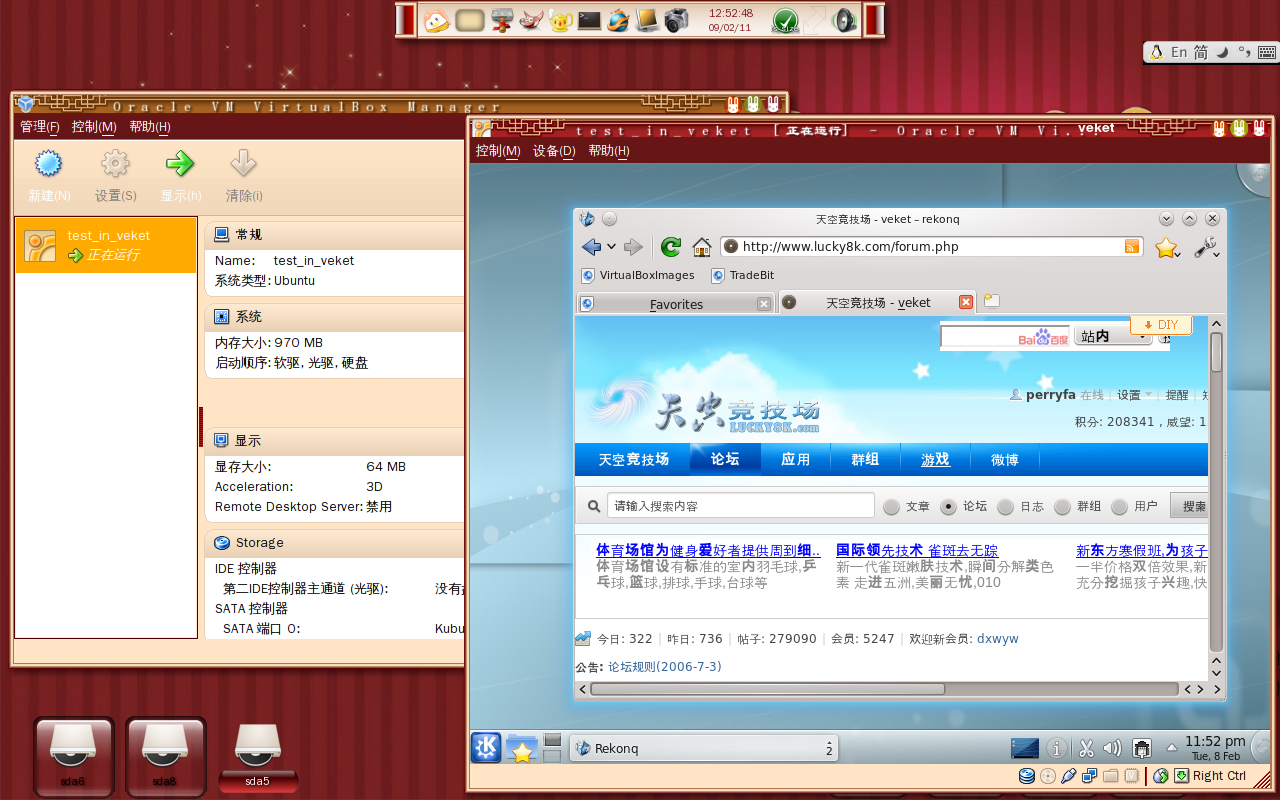Select the 游戏 navigation tab
This screenshot has width=1280, height=800.
(x=936, y=460)
